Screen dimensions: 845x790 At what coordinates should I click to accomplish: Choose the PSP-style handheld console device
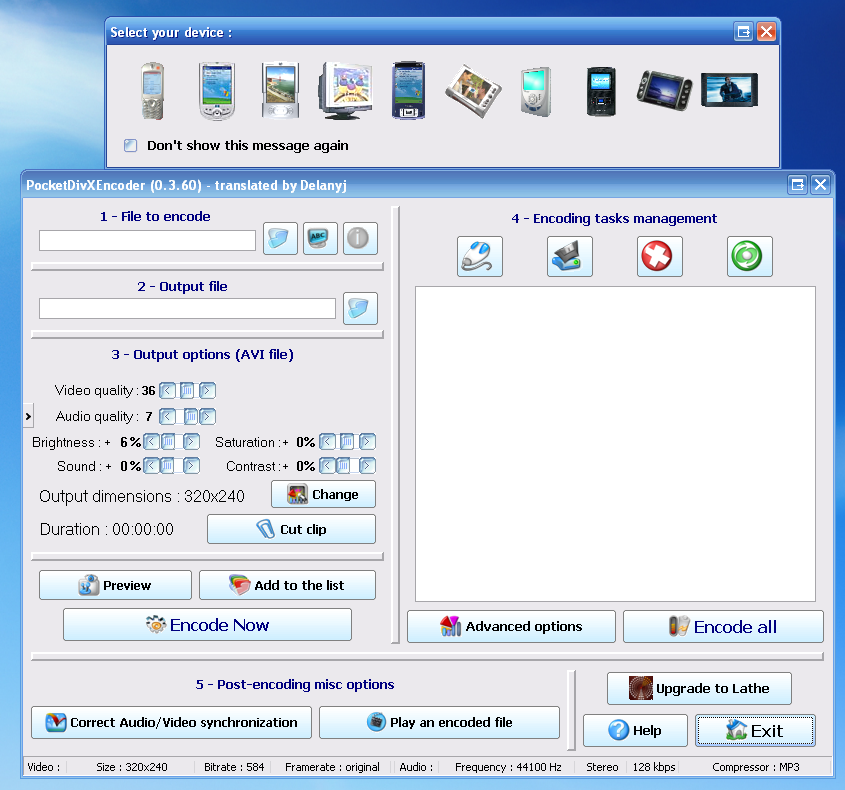(664, 90)
